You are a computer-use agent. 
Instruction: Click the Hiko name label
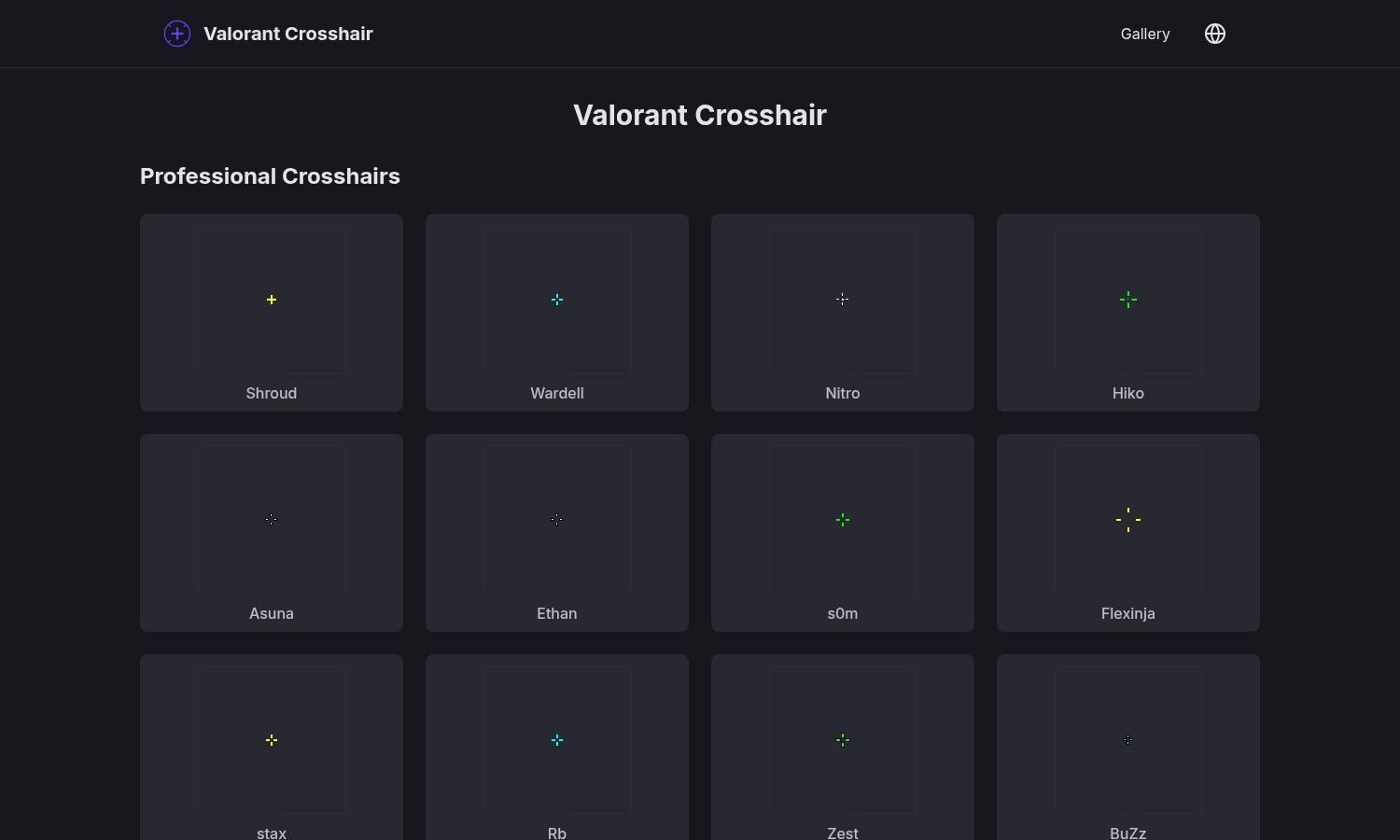click(1128, 393)
